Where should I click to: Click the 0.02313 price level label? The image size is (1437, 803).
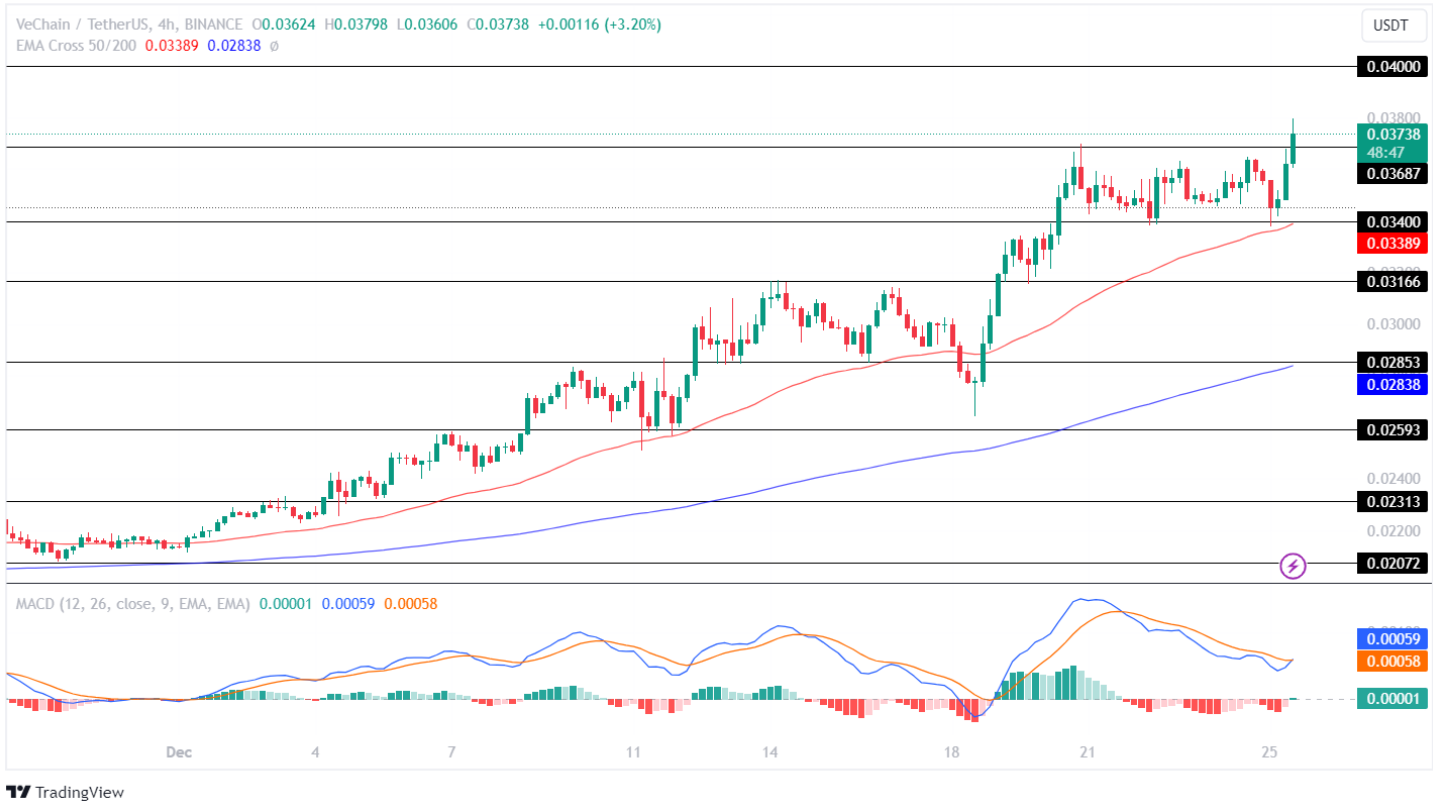click(1391, 502)
